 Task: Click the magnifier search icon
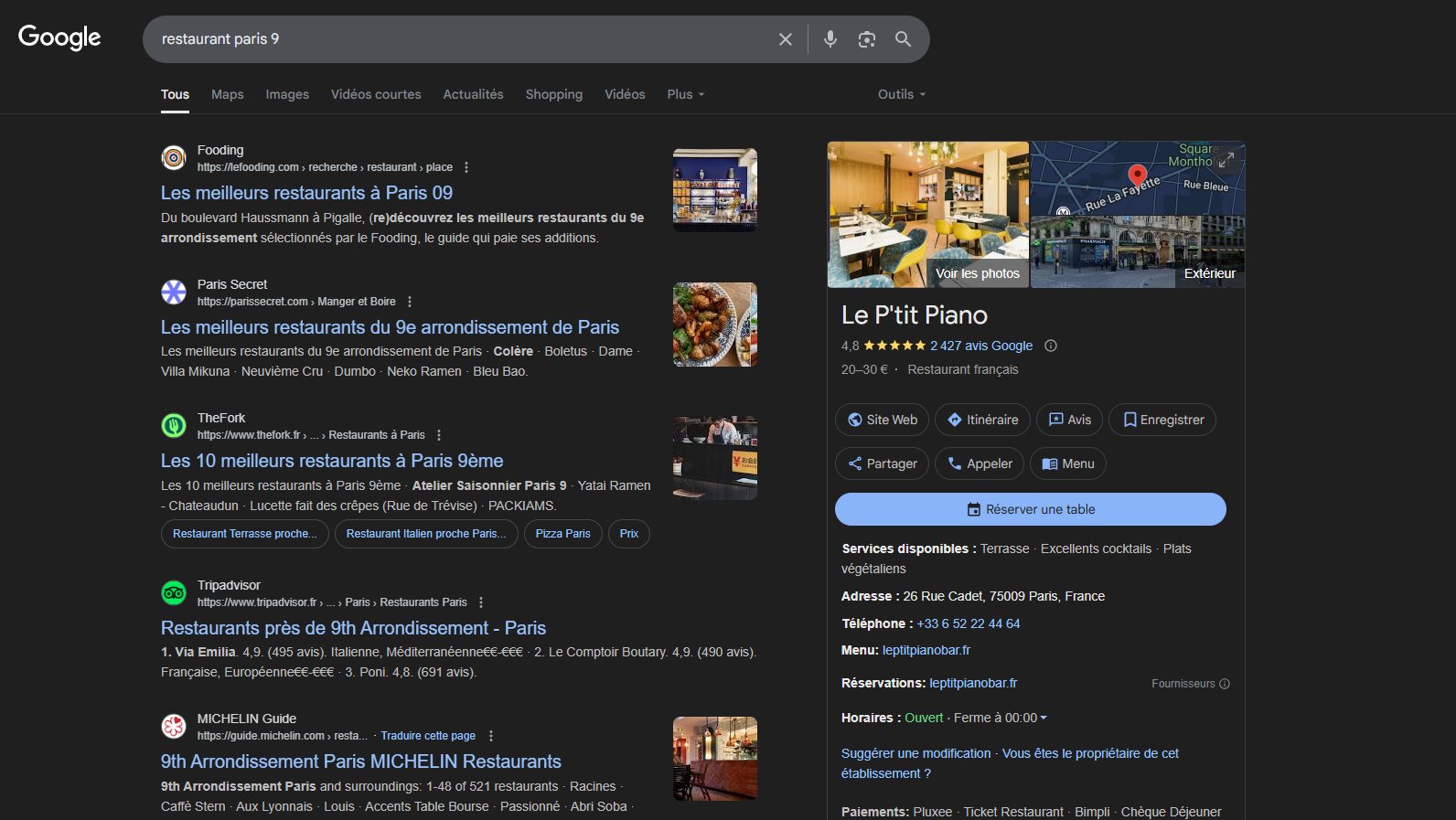(x=903, y=39)
